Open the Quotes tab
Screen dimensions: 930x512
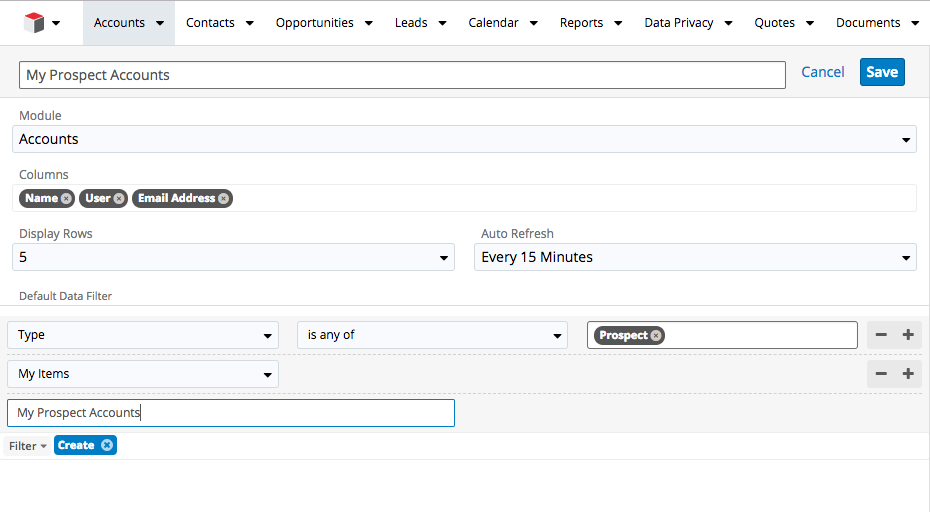774,23
